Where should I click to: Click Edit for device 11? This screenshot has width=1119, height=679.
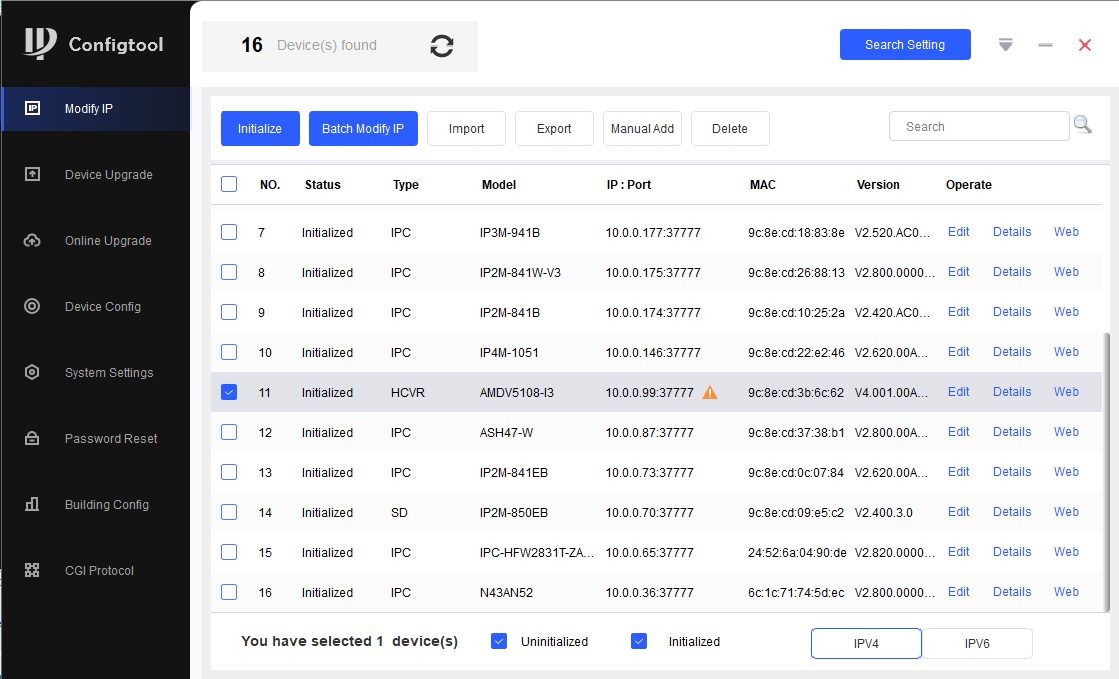coord(958,392)
